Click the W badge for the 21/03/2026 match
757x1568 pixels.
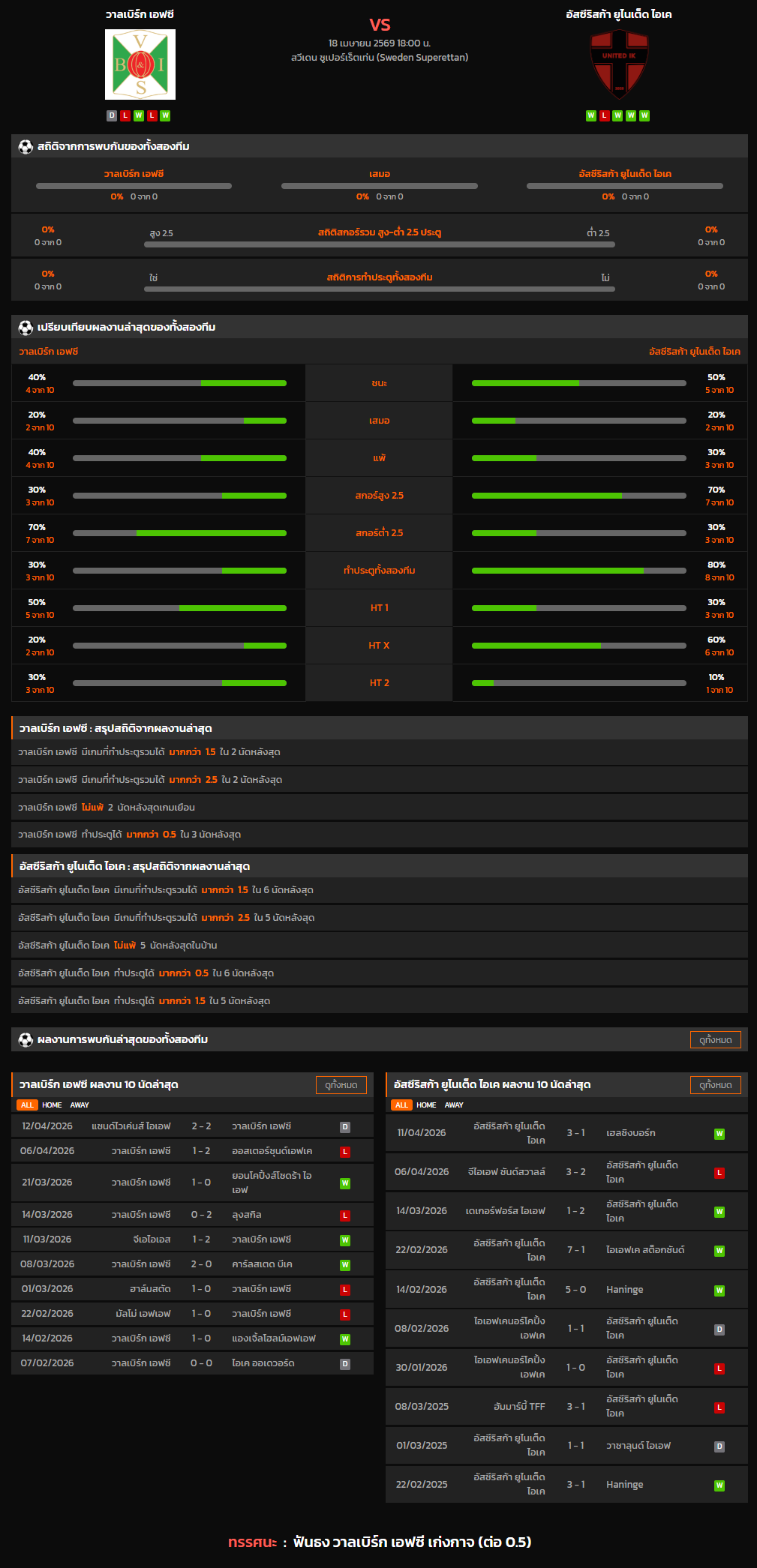345,1183
